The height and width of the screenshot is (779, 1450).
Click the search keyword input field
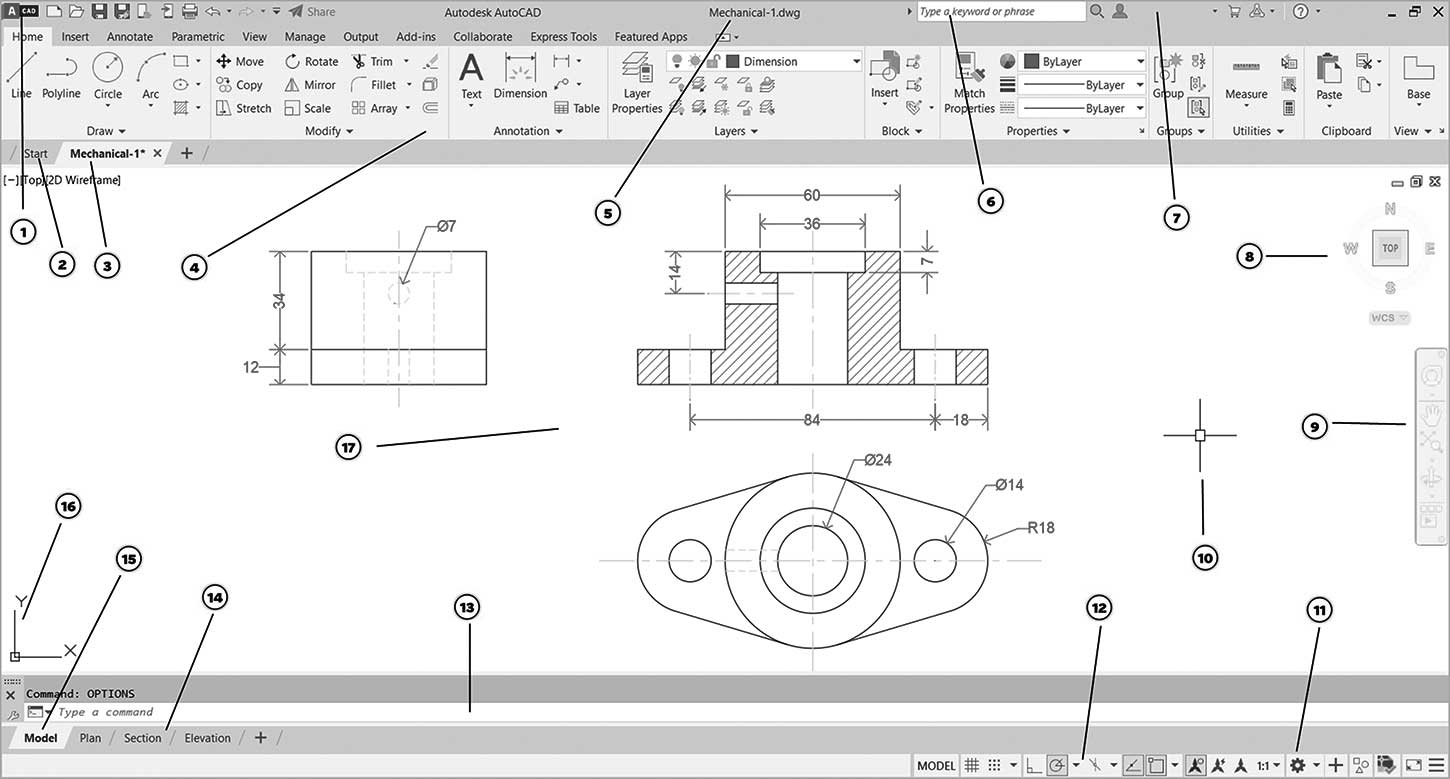tap(1000, 12)
